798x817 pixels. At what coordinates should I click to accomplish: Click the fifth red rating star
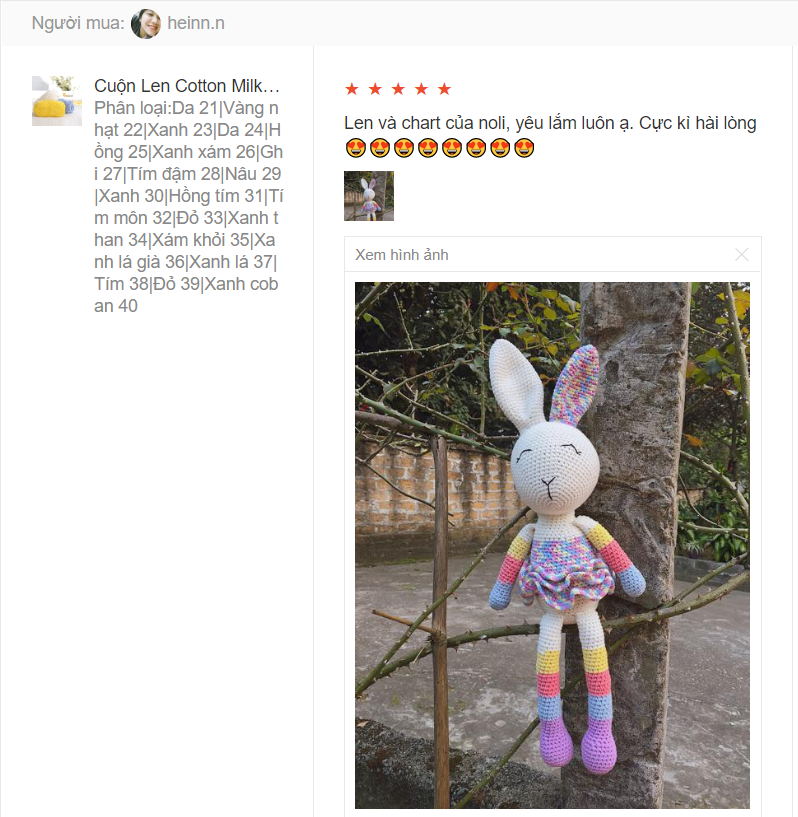(x=444, y=89)
